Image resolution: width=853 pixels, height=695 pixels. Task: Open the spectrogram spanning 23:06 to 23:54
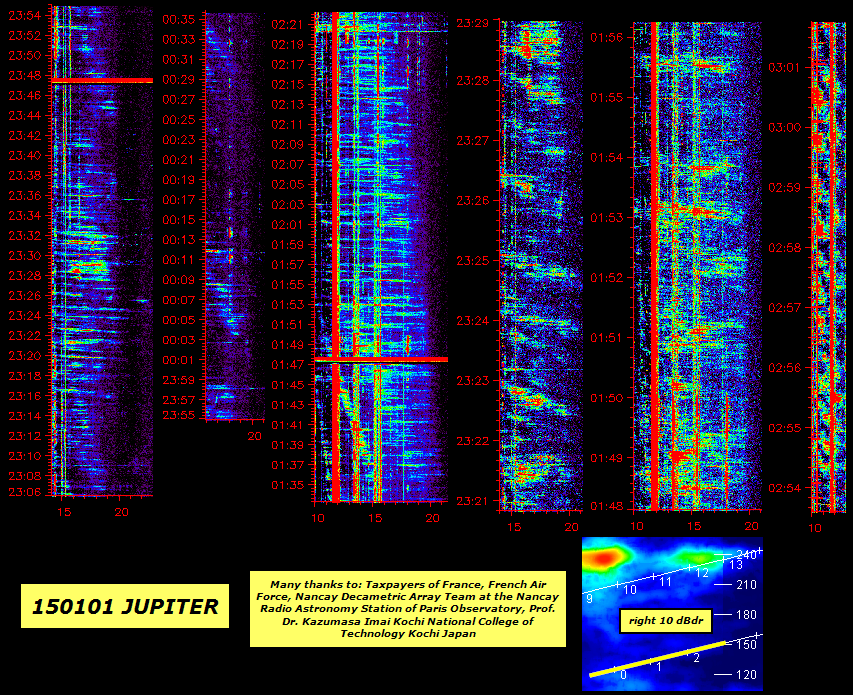(102, 251)
